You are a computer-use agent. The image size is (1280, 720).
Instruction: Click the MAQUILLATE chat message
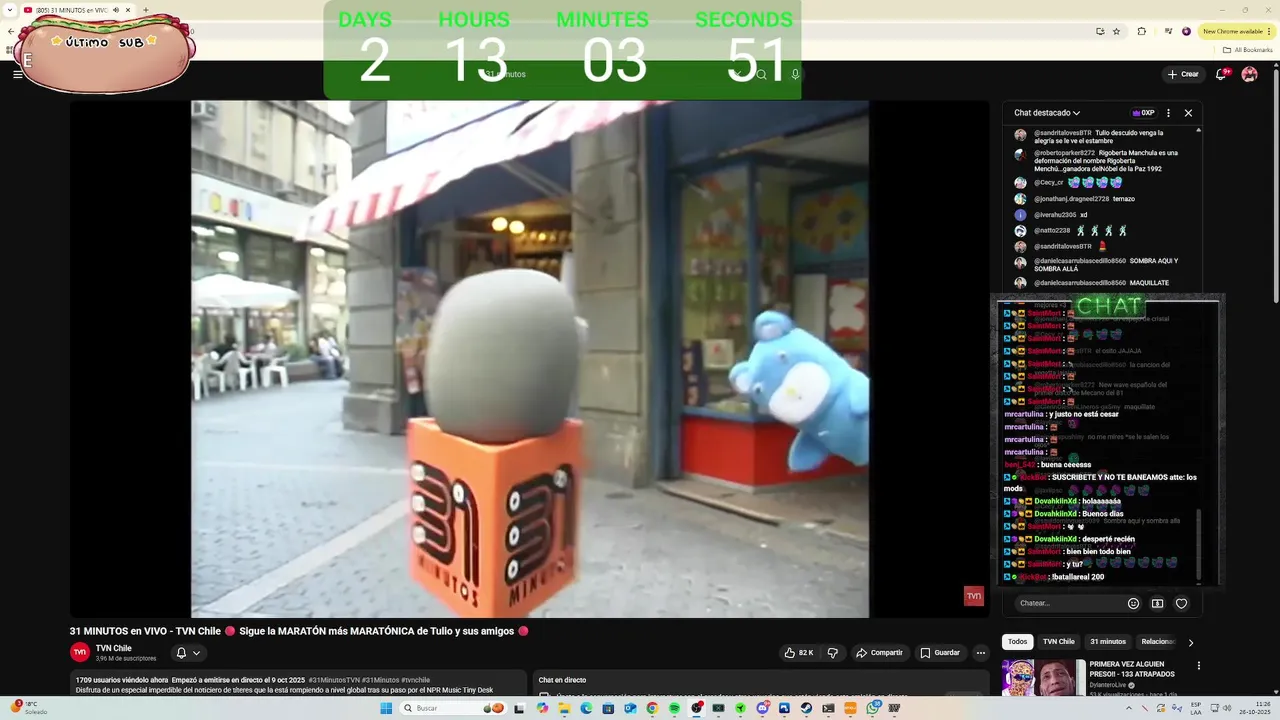(1149, 283)
